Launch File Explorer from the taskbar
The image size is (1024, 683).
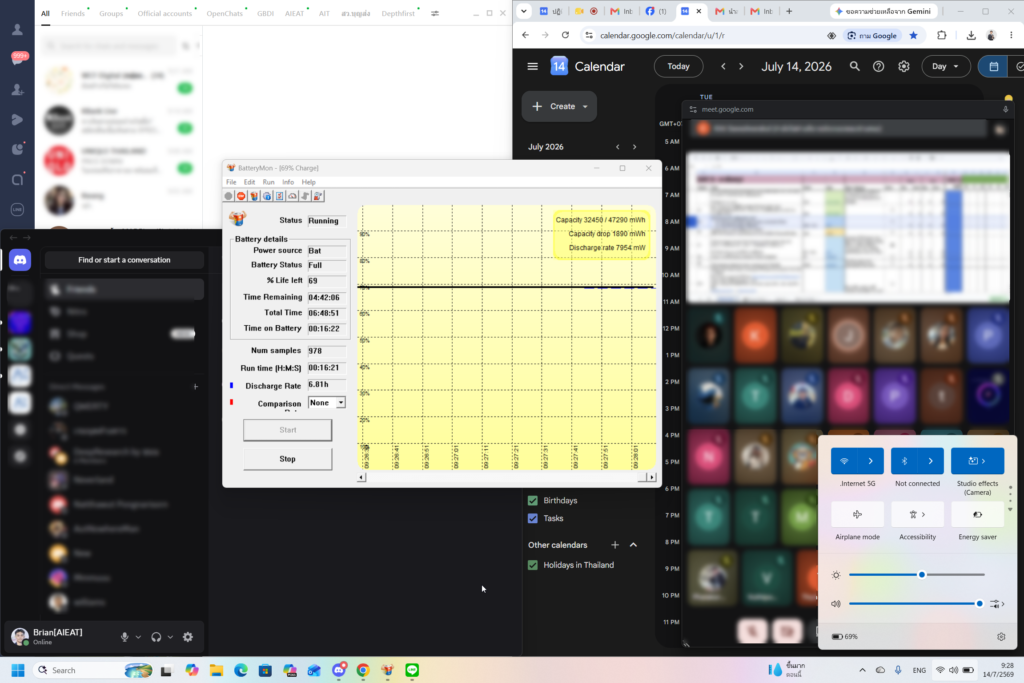(216, 670)
